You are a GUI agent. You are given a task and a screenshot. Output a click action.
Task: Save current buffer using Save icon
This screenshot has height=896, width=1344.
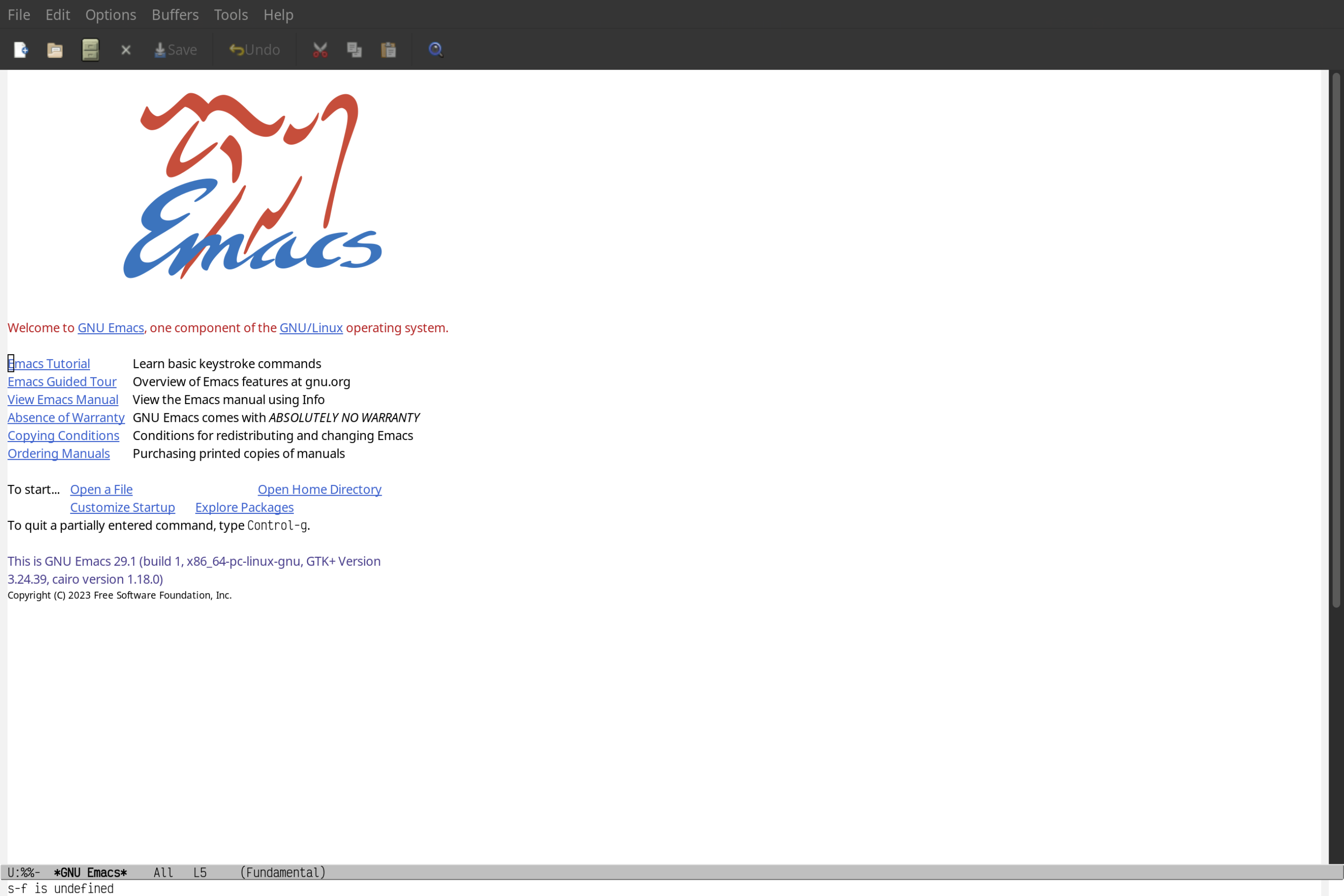point(175,49)
